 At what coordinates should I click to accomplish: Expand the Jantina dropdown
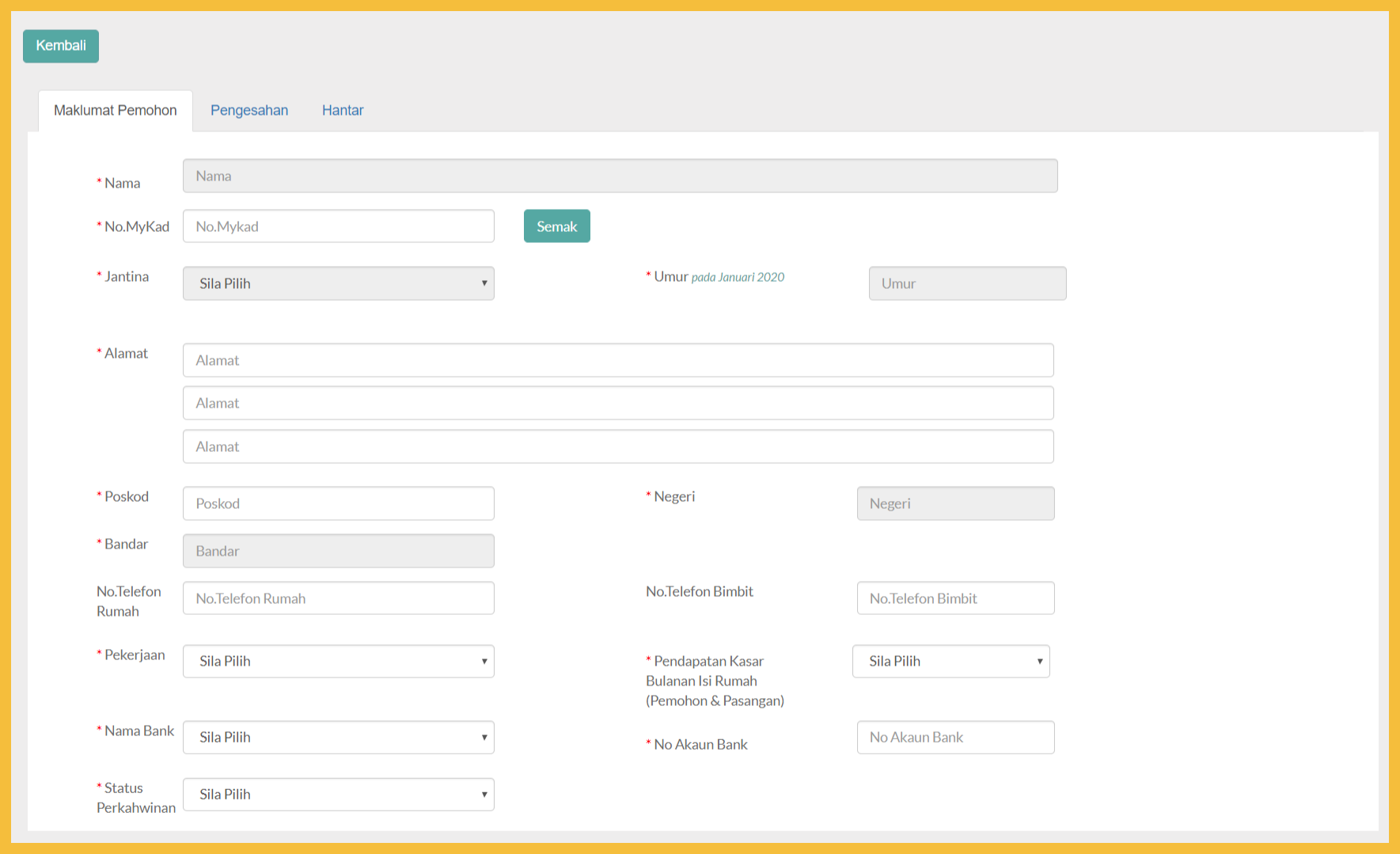pos(338,283)
